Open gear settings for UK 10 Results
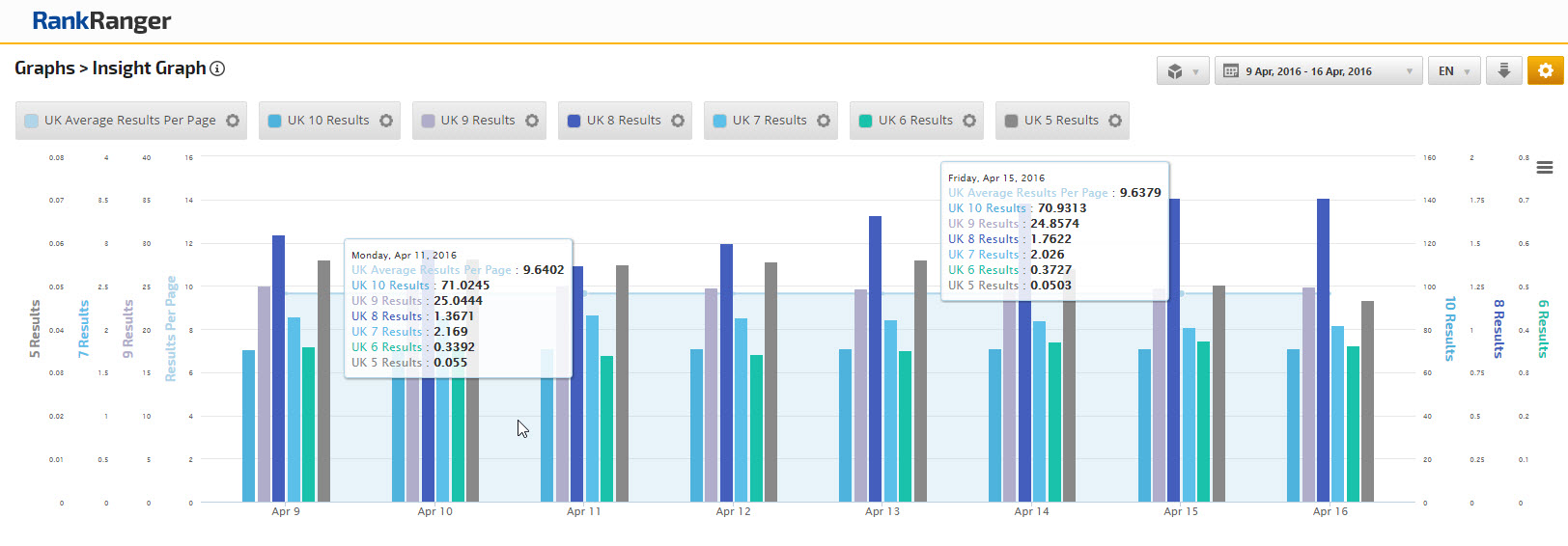The height and width of the screenshot is (546, 1568). click(x=386, y=121)
